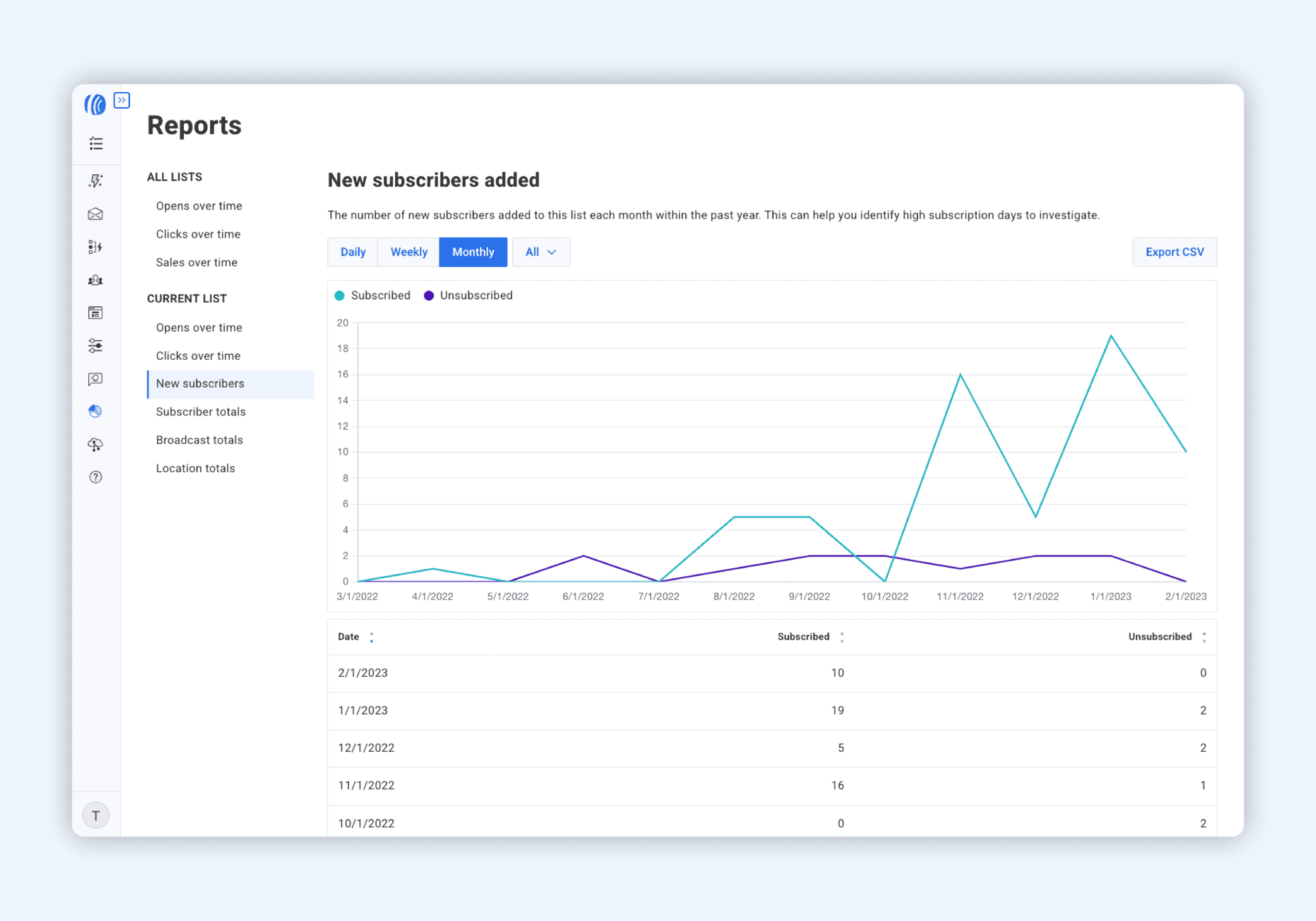Open the help question mark icon
This screenshot has width=1316, height=921.
pos(96,477)
